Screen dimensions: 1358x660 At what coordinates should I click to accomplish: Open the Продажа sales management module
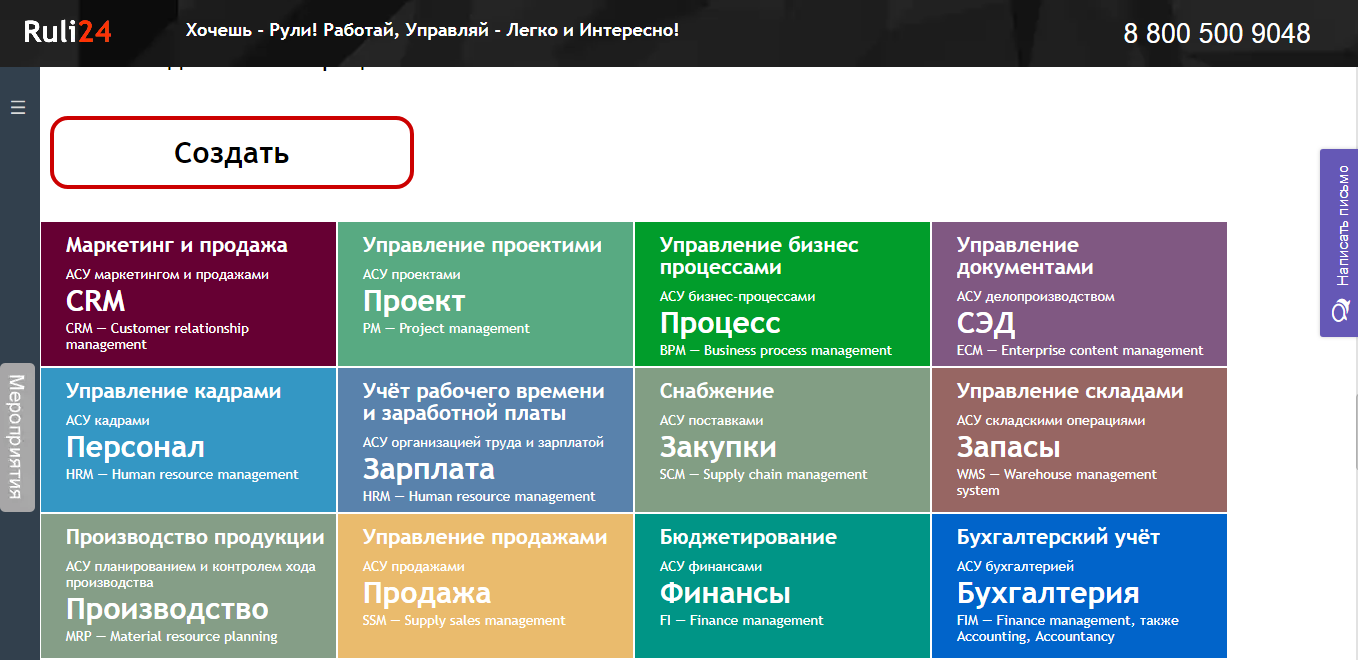point(485,586)
